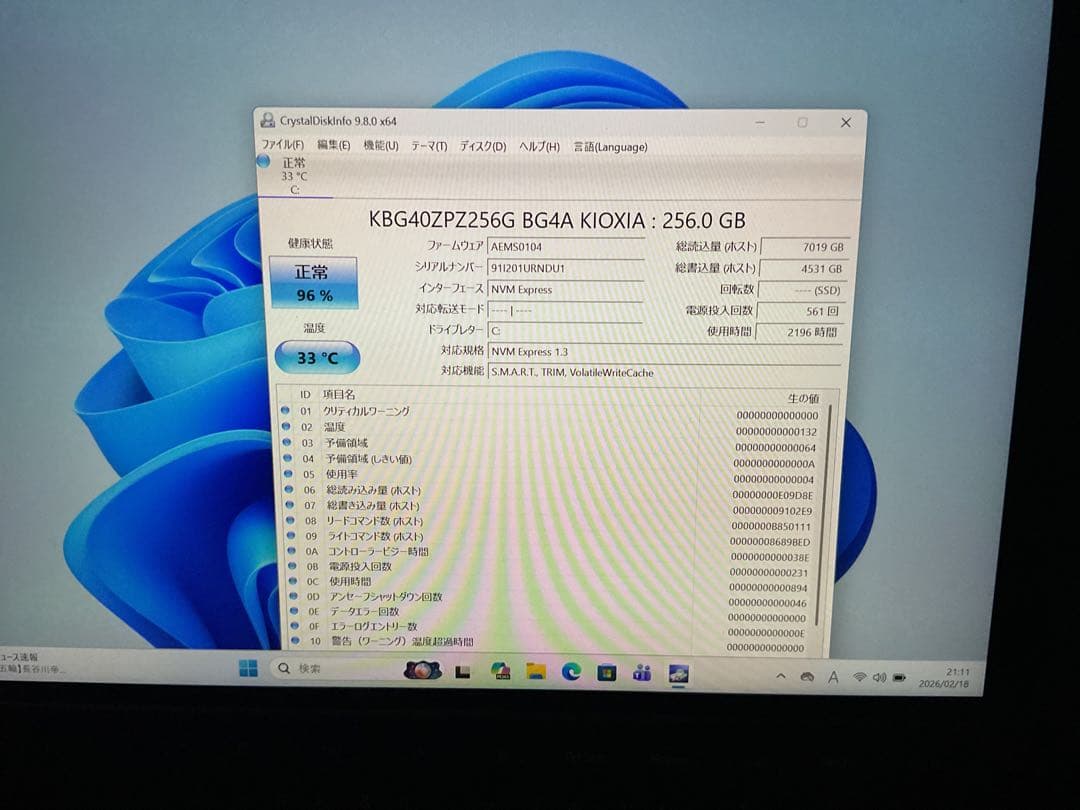The height and width of the screenshot is (810, 1080).
Task: Open File Explorer from the taskbar
Action: click(536, 671)
